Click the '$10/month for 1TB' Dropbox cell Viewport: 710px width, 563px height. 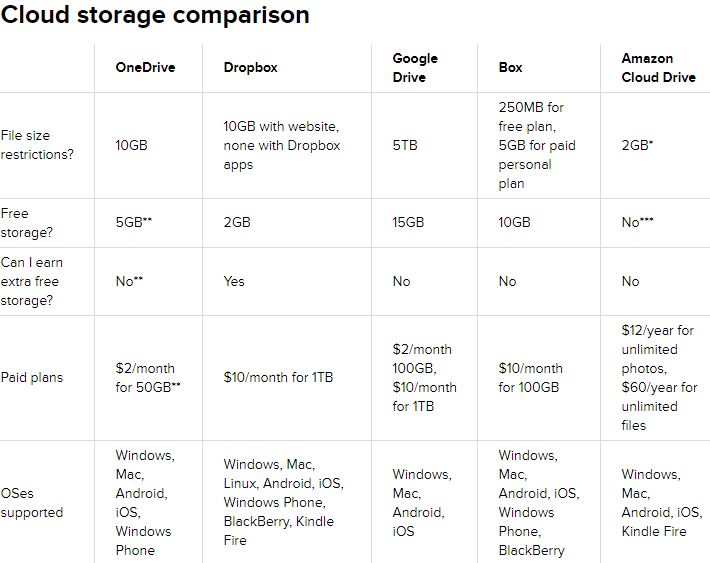click(x=278, y=377)
